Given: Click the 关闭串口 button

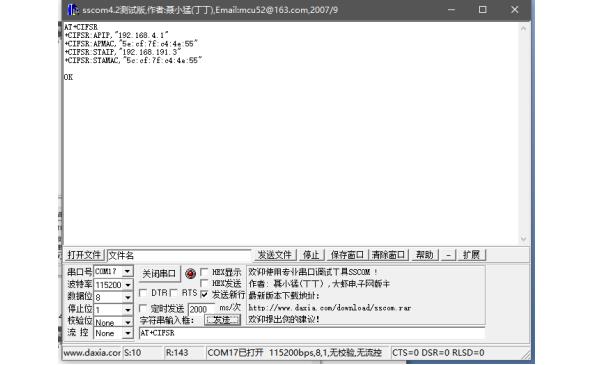Looking at the screenshot, I should 159,274.
